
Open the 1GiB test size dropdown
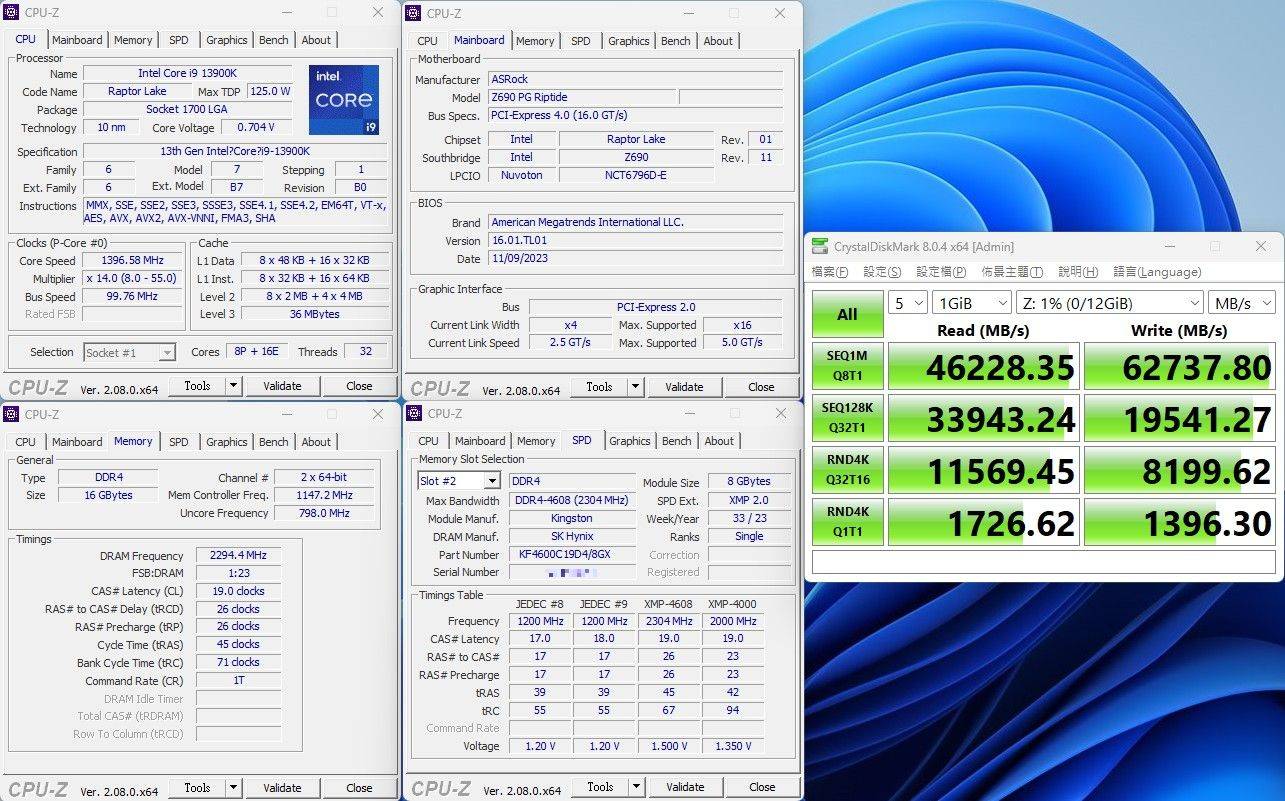click(x=973, y=303)
